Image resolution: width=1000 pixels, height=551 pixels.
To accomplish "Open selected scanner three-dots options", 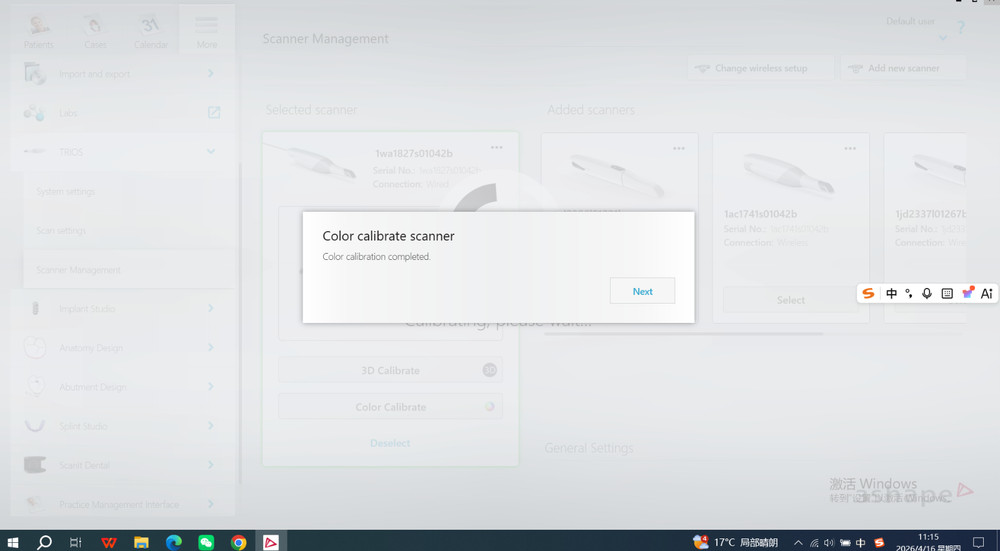I will [x=496, y=147].
